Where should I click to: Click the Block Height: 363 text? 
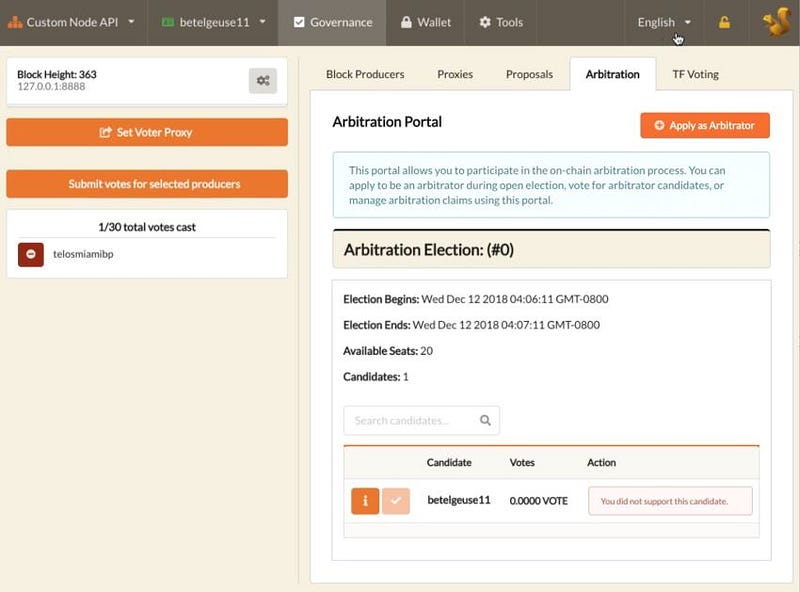[x=57, y=74]
